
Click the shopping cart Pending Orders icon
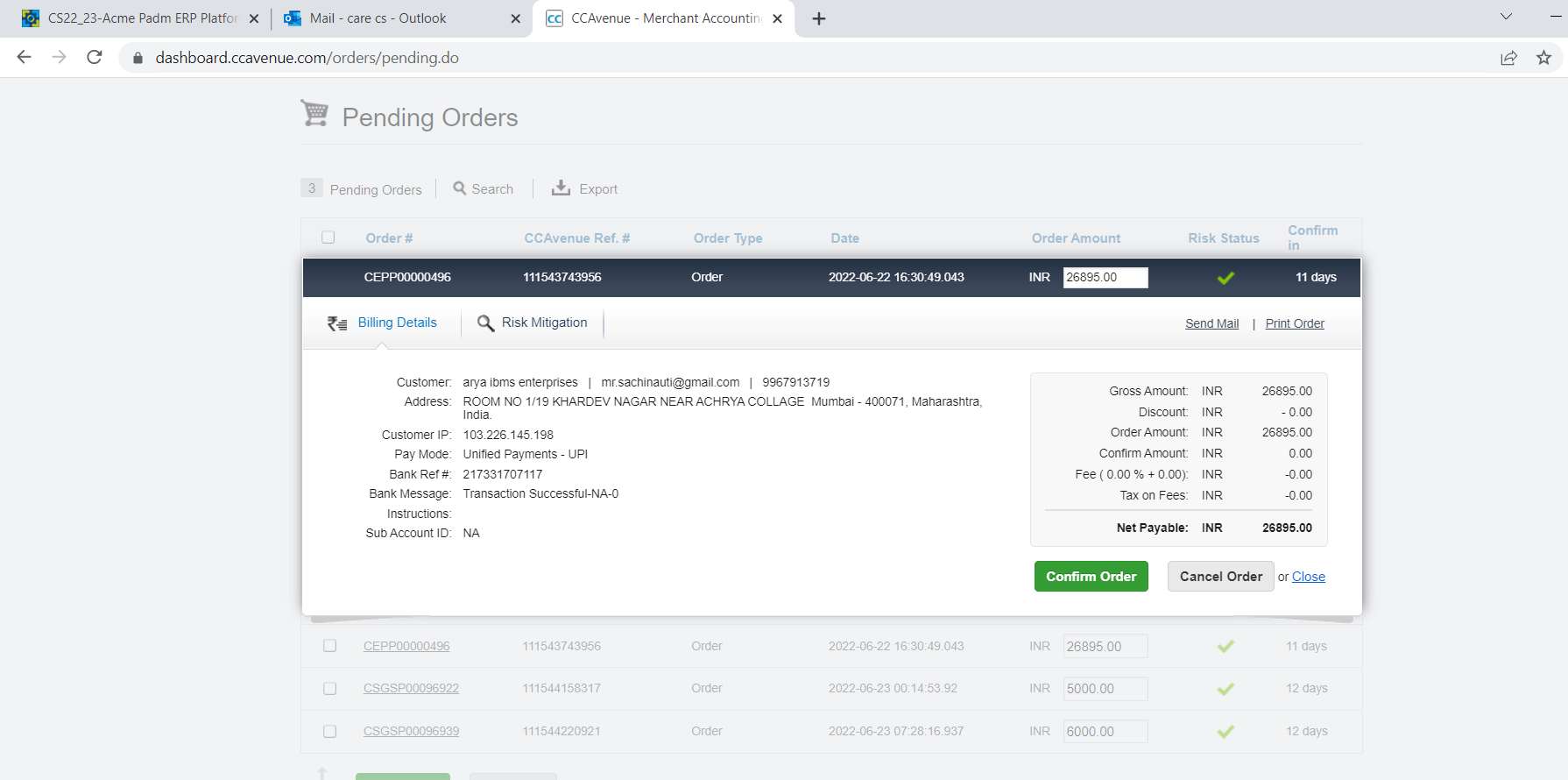point(314,113)
